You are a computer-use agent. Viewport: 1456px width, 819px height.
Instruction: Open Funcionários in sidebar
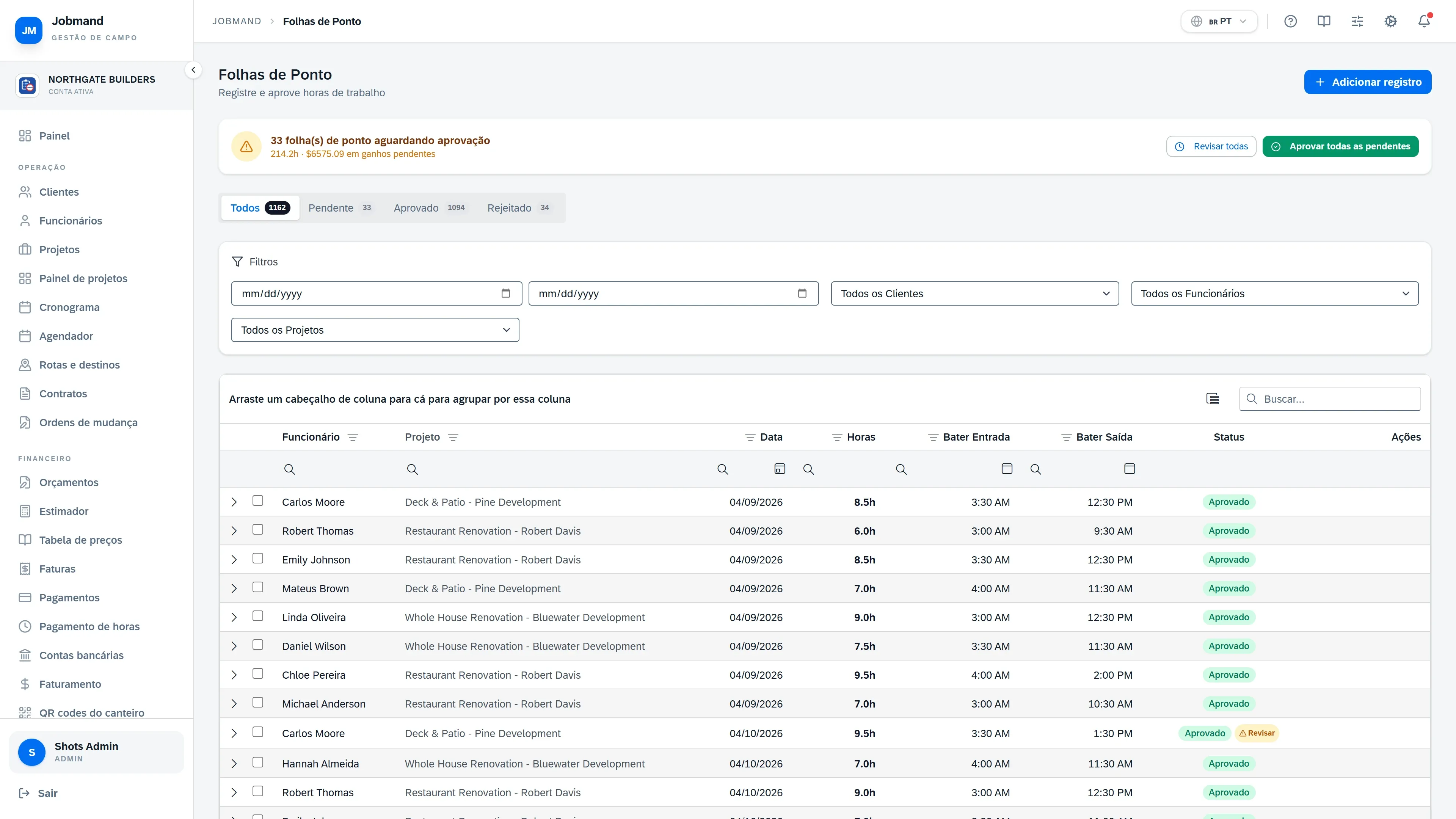click(71, 221)
